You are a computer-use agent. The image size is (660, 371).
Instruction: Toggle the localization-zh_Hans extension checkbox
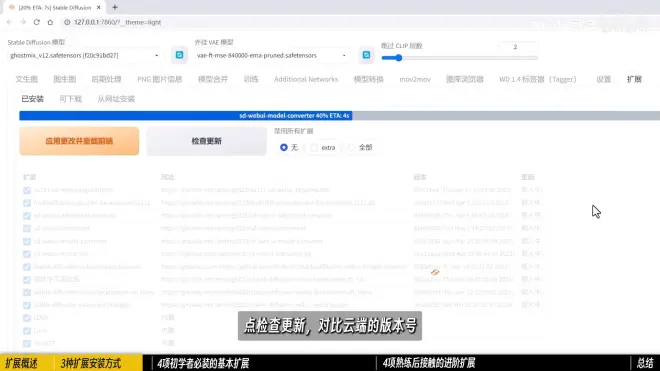click(27, 293)
